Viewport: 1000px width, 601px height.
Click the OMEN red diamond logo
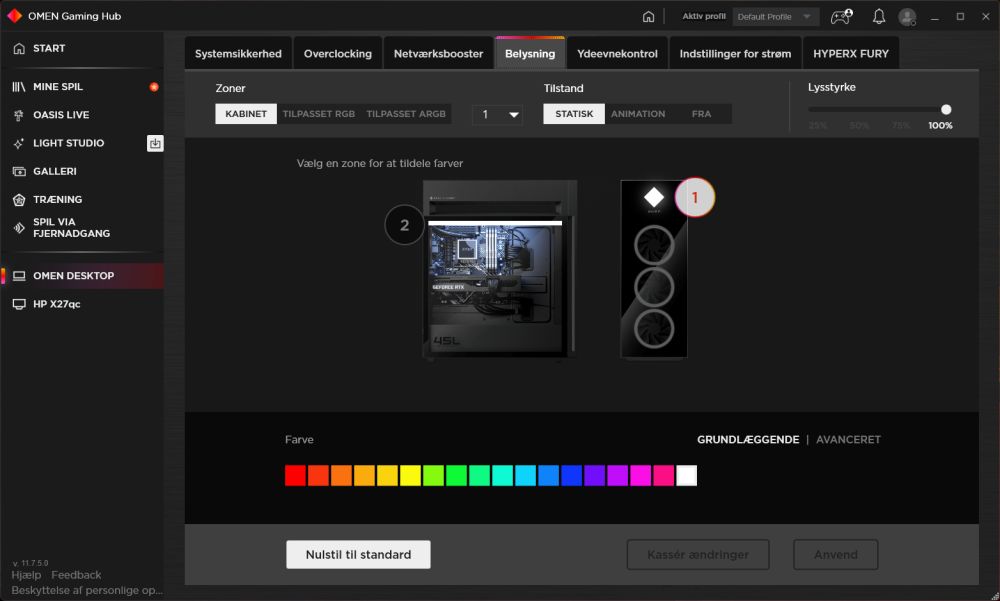point(14,16)
